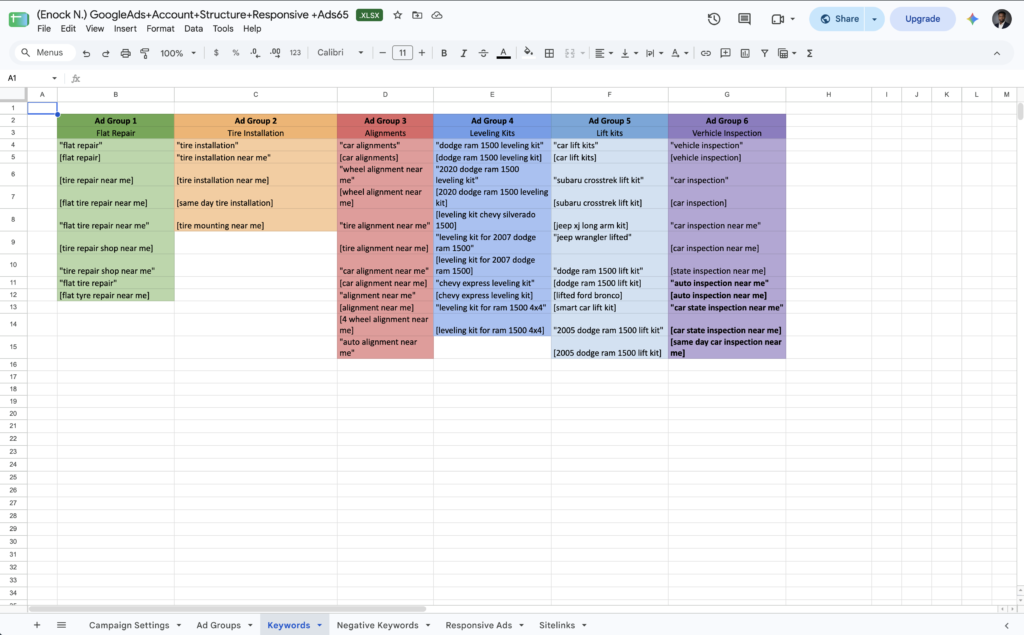The height and width of the screenshot is (635, 1024).
Task: Decrease font size with the minus button
Action: tap(383, 54)
